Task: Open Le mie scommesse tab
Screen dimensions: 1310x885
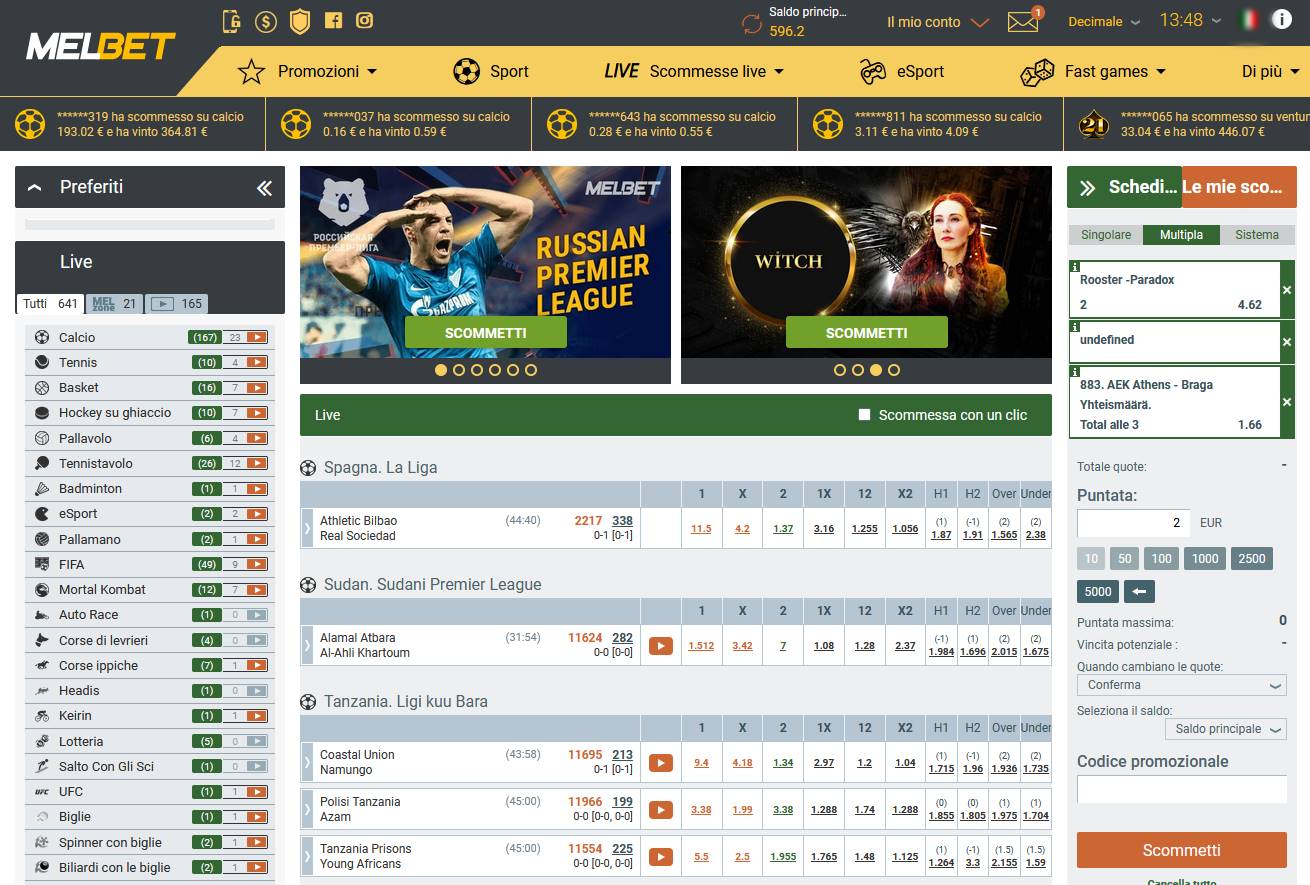Action: point(1239,187)
